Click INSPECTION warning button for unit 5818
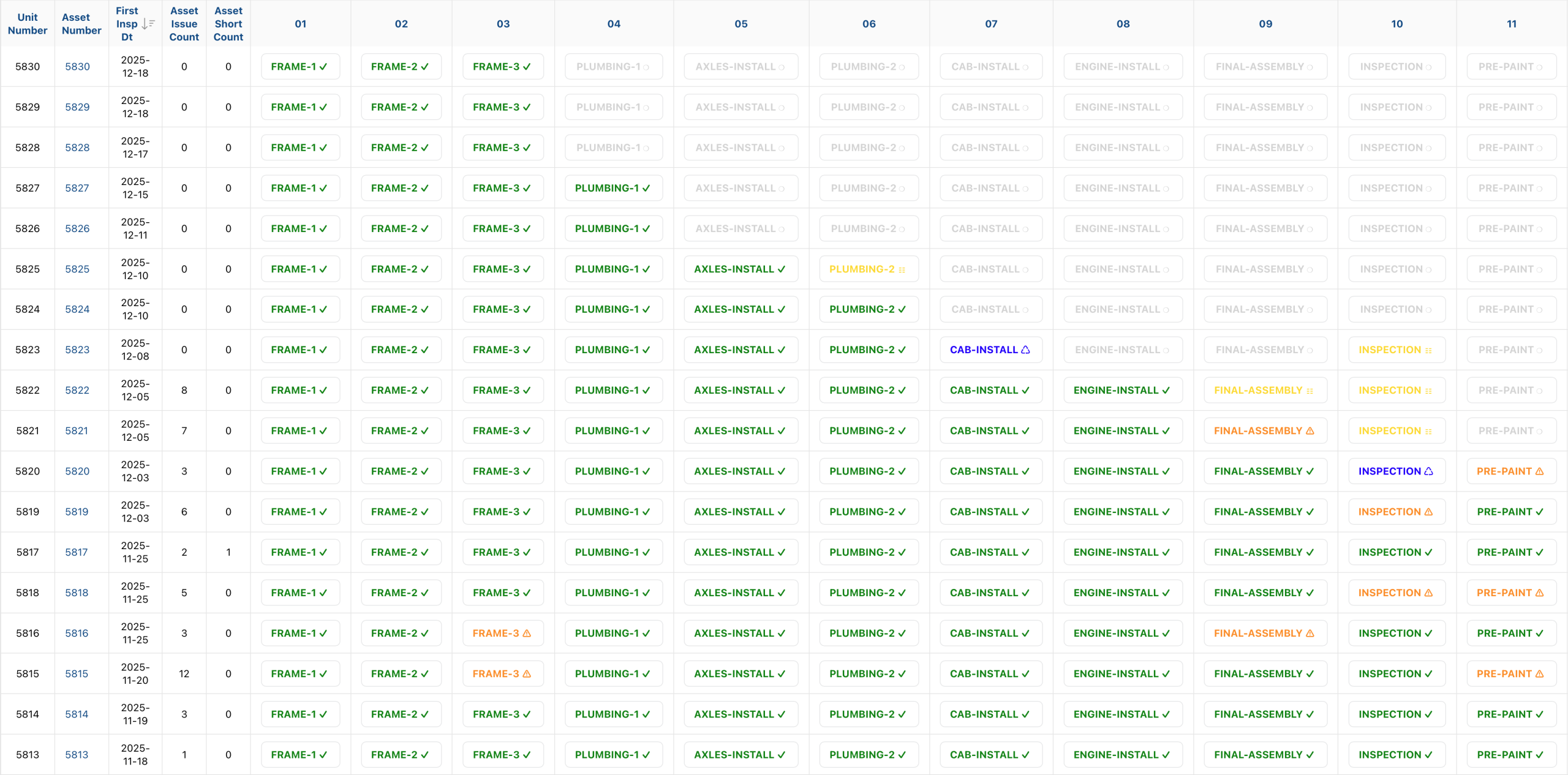This screenshot has width=1568, height=775. pyautogui.click(x=1396, y=593)
